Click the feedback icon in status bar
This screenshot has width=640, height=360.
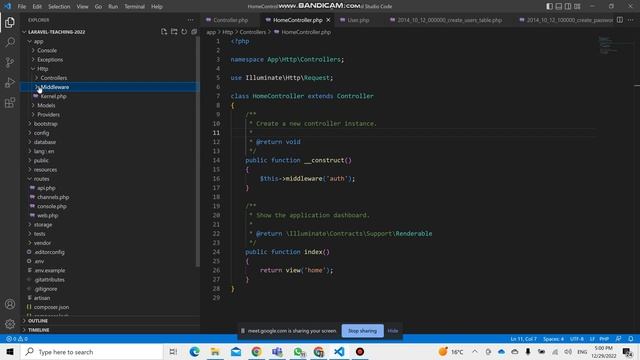618,339
